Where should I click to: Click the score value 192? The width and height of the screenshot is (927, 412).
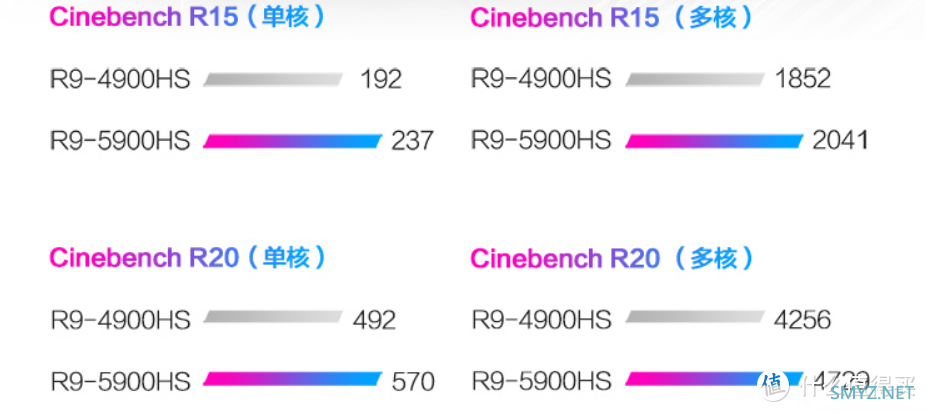tap(381, 79)
